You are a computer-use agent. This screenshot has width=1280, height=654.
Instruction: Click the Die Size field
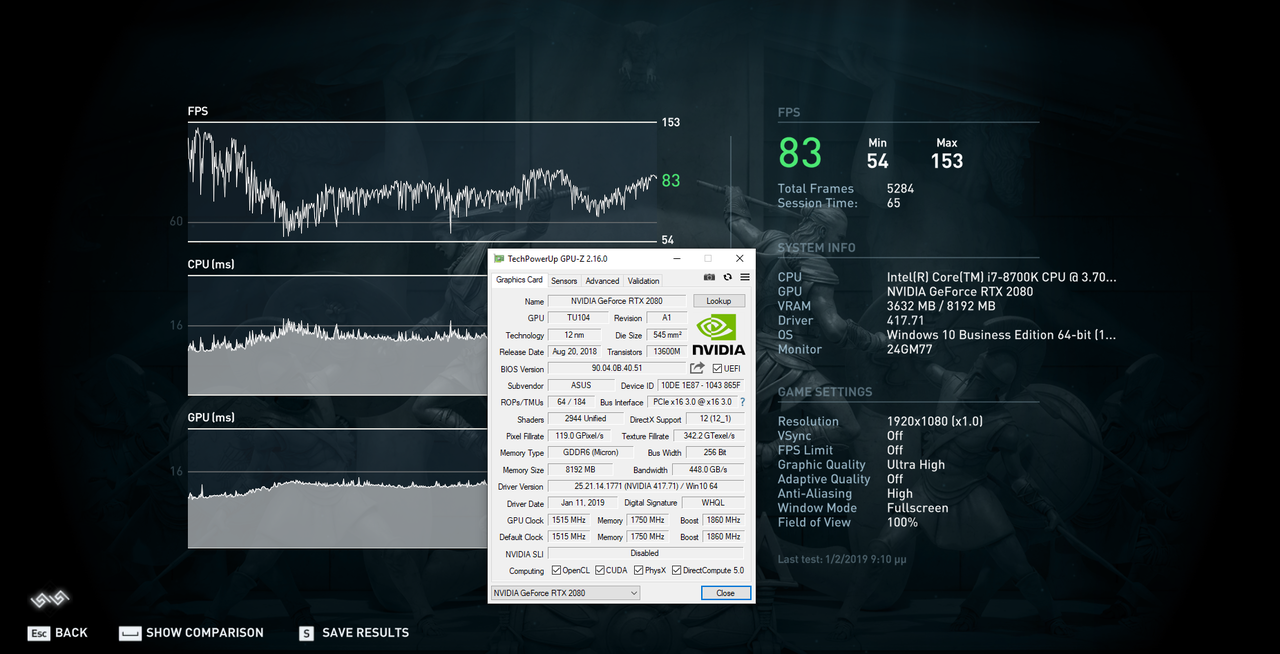pos(667,335)
